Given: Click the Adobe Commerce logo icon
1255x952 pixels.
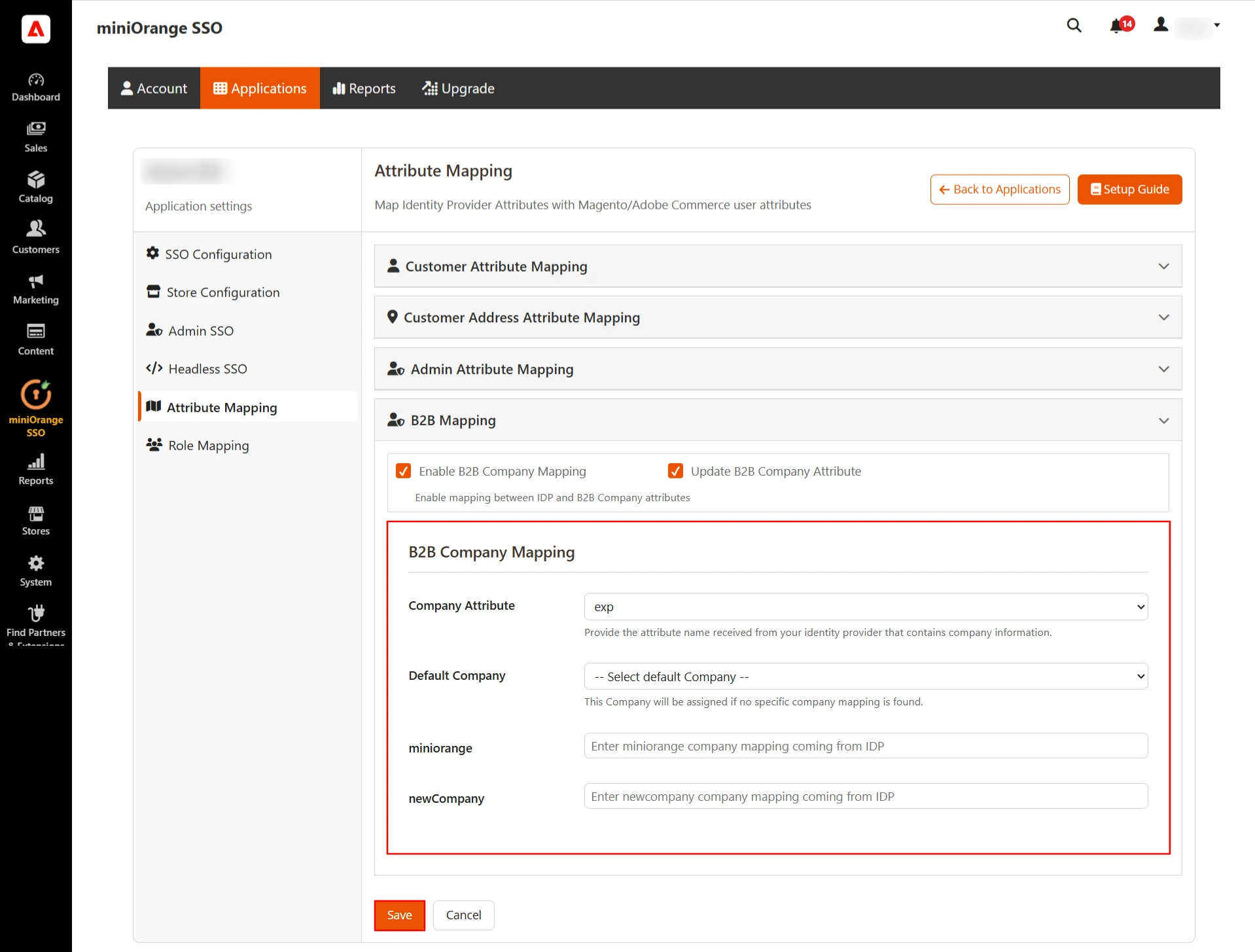Looking at the screenshot, I should (x=36, y=29).
